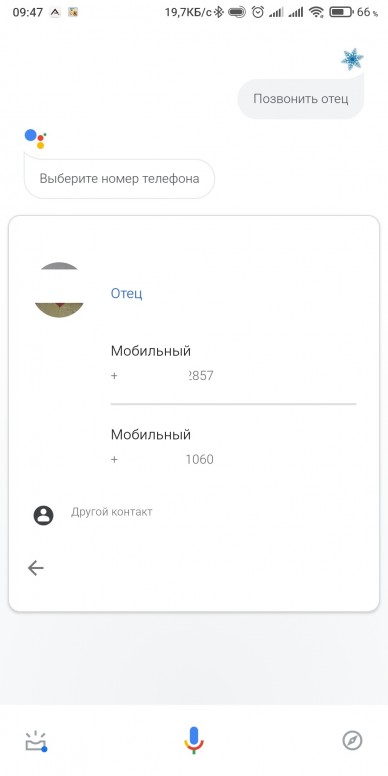Tap the alarm clock status icon
The width and height of the screenshot is (388, 776).
click(257, 12)
